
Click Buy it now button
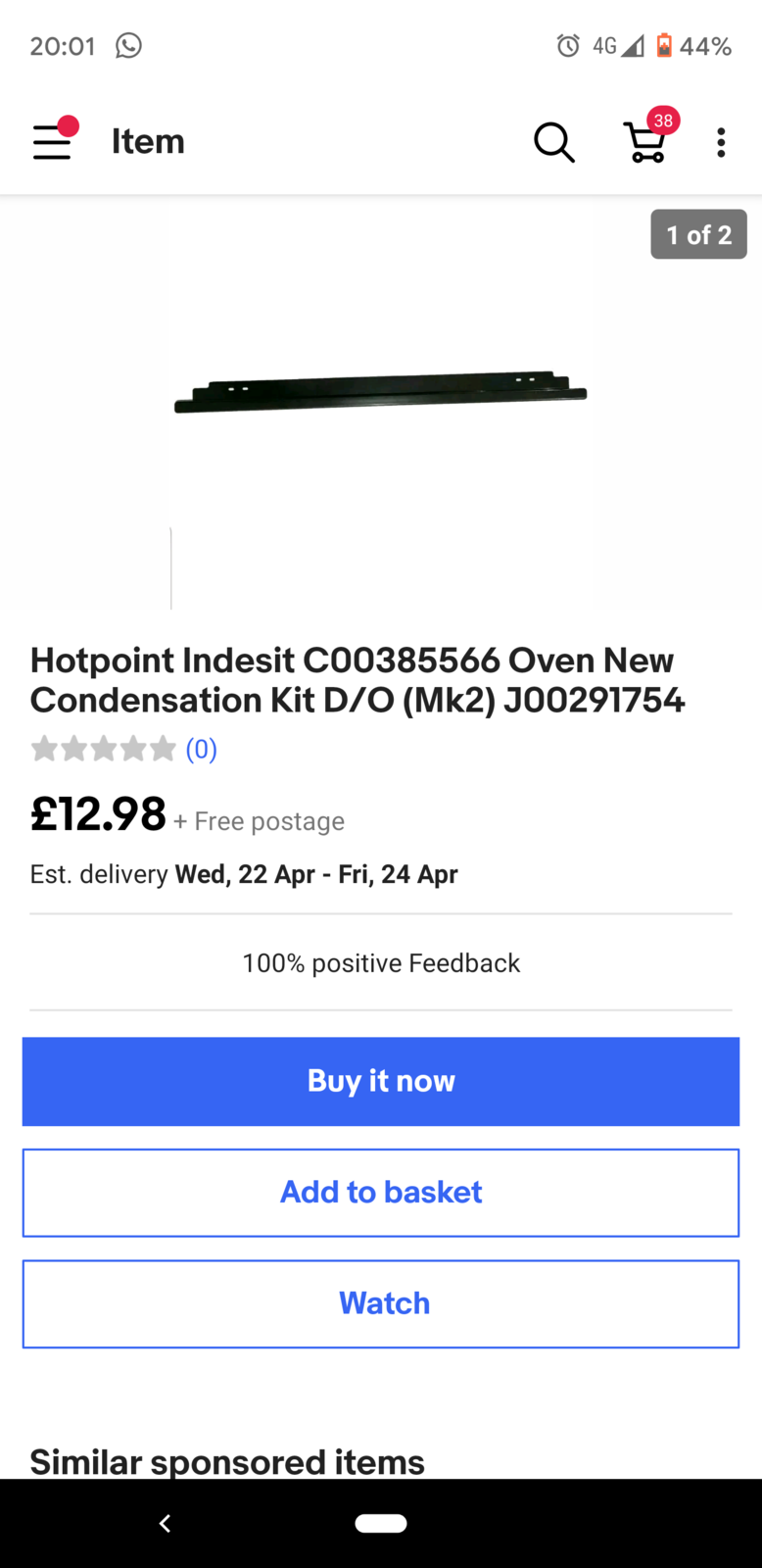[x=381, y=1081]
